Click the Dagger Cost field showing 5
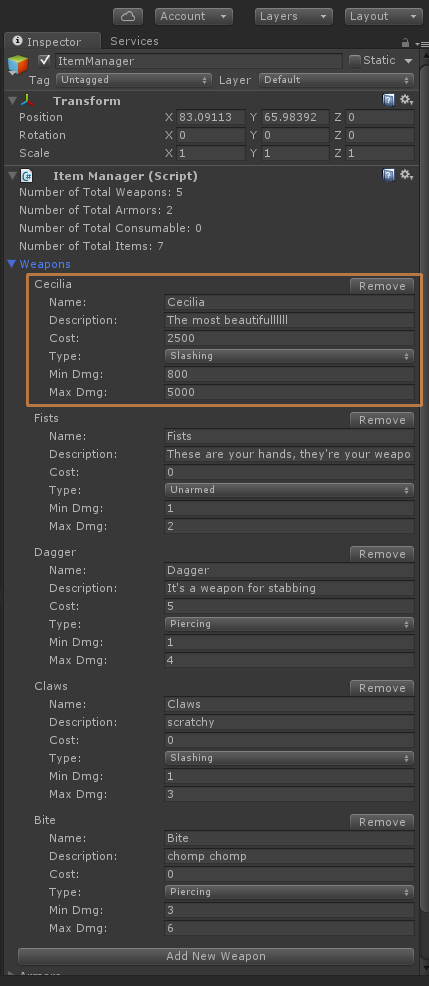This screenshot has height=986, width=429. tap(289, 606)
